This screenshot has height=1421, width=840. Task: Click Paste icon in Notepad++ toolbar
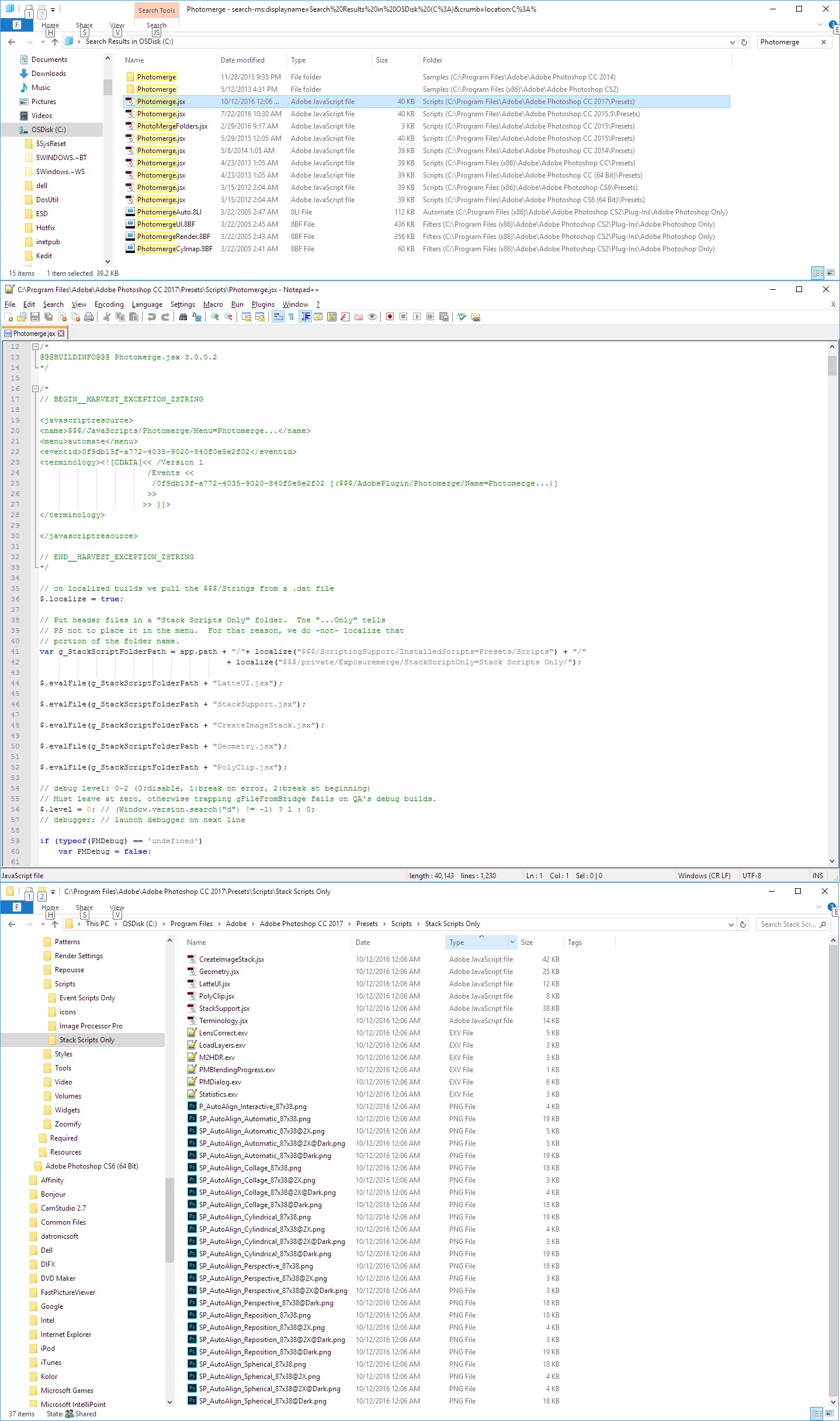pyautogui.click(x=134, y=317)
